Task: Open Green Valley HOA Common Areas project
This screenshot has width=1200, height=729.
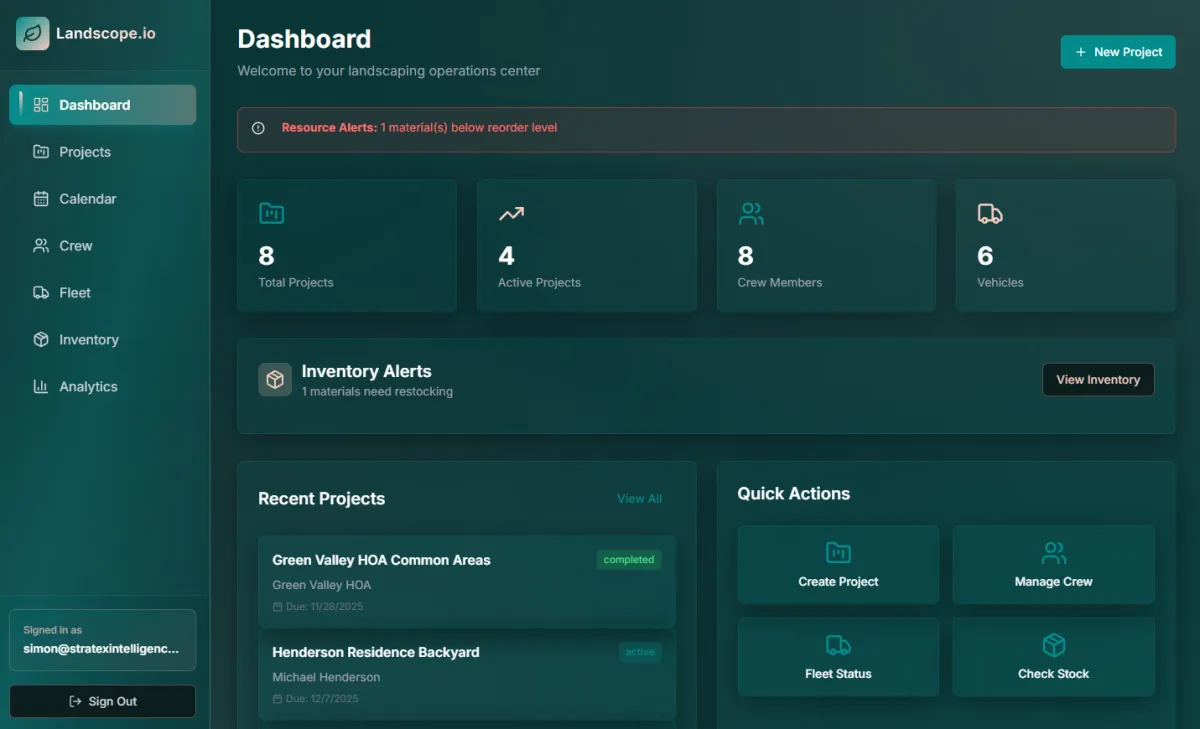Action: click(381, 560)
